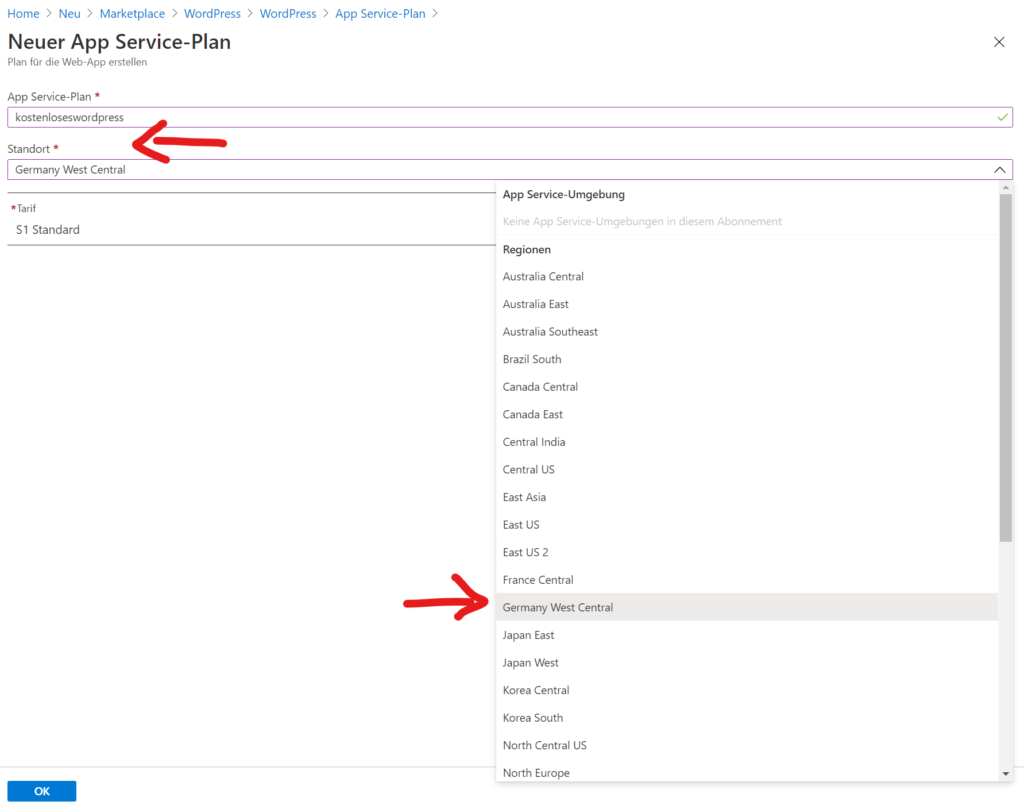Confirm with the OK button
The height and width of the screenshot is (805, 1024).
[x=42, y=791]
